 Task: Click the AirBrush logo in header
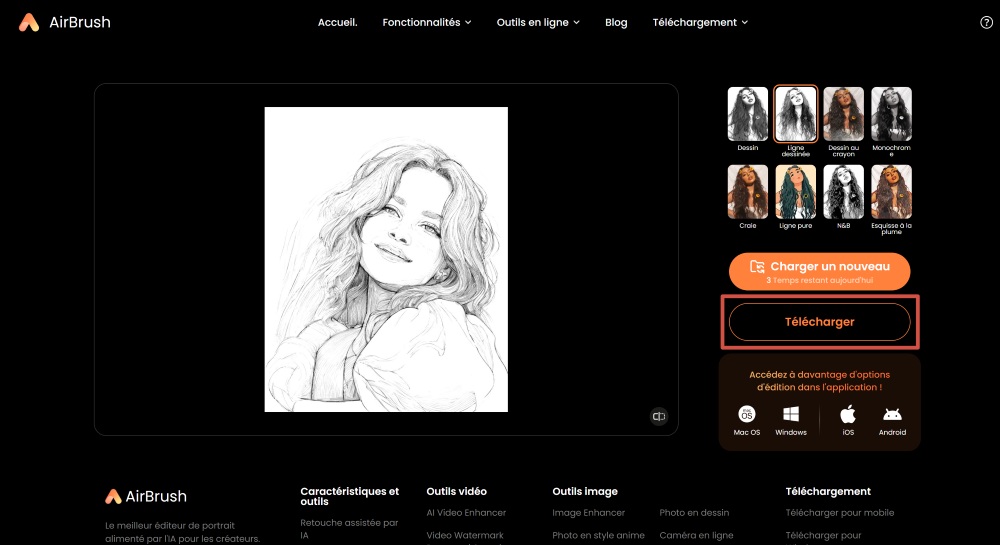coord(64,22)
